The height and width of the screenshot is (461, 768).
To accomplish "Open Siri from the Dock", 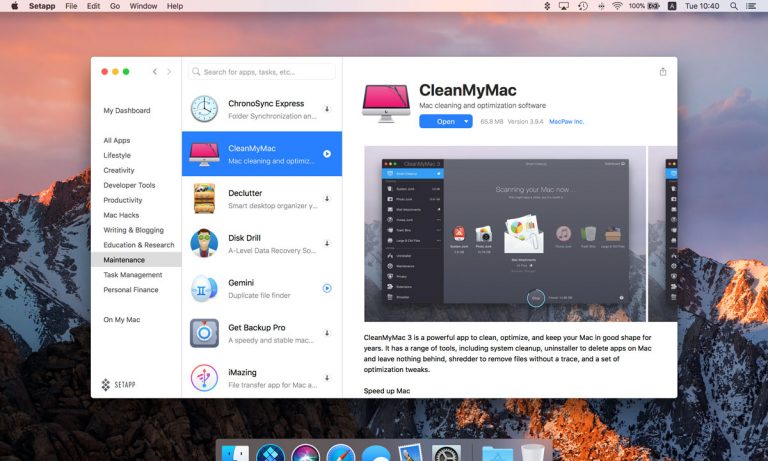I will pos(306,452).
